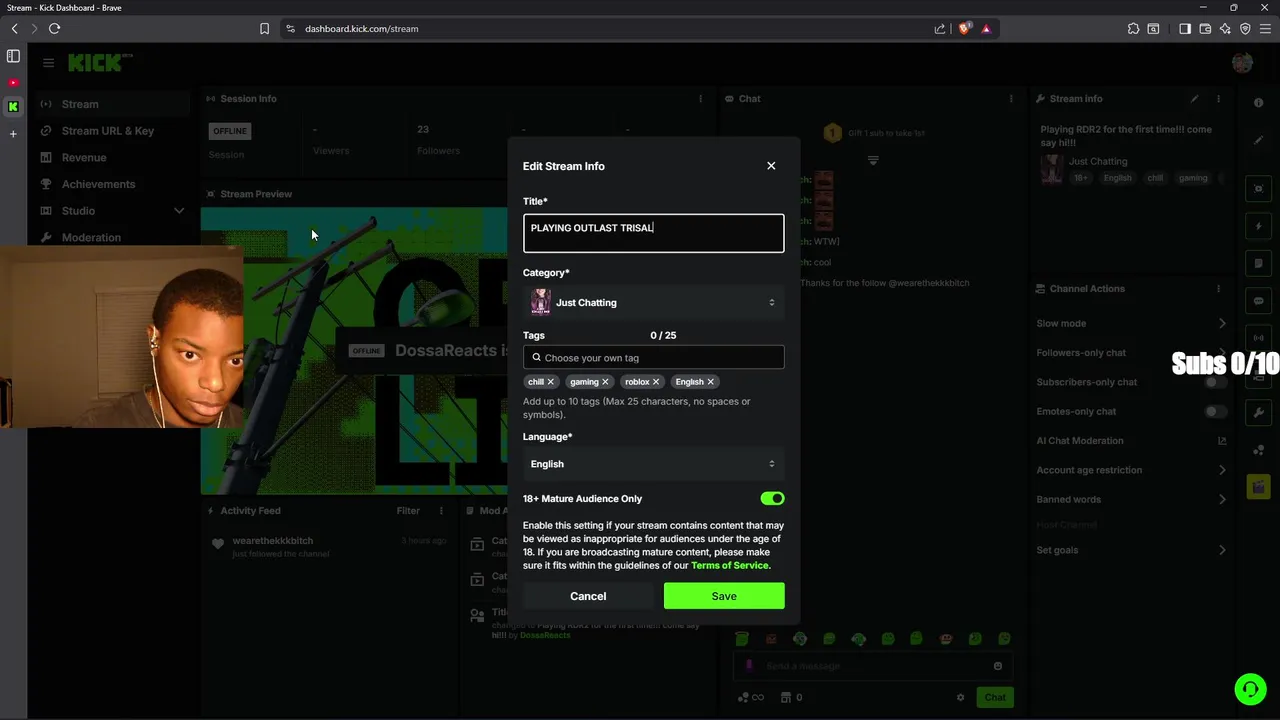This screenshot has width=1280, height=720.
Task: Remove the gaming tag
Action: tap(605, 382)
